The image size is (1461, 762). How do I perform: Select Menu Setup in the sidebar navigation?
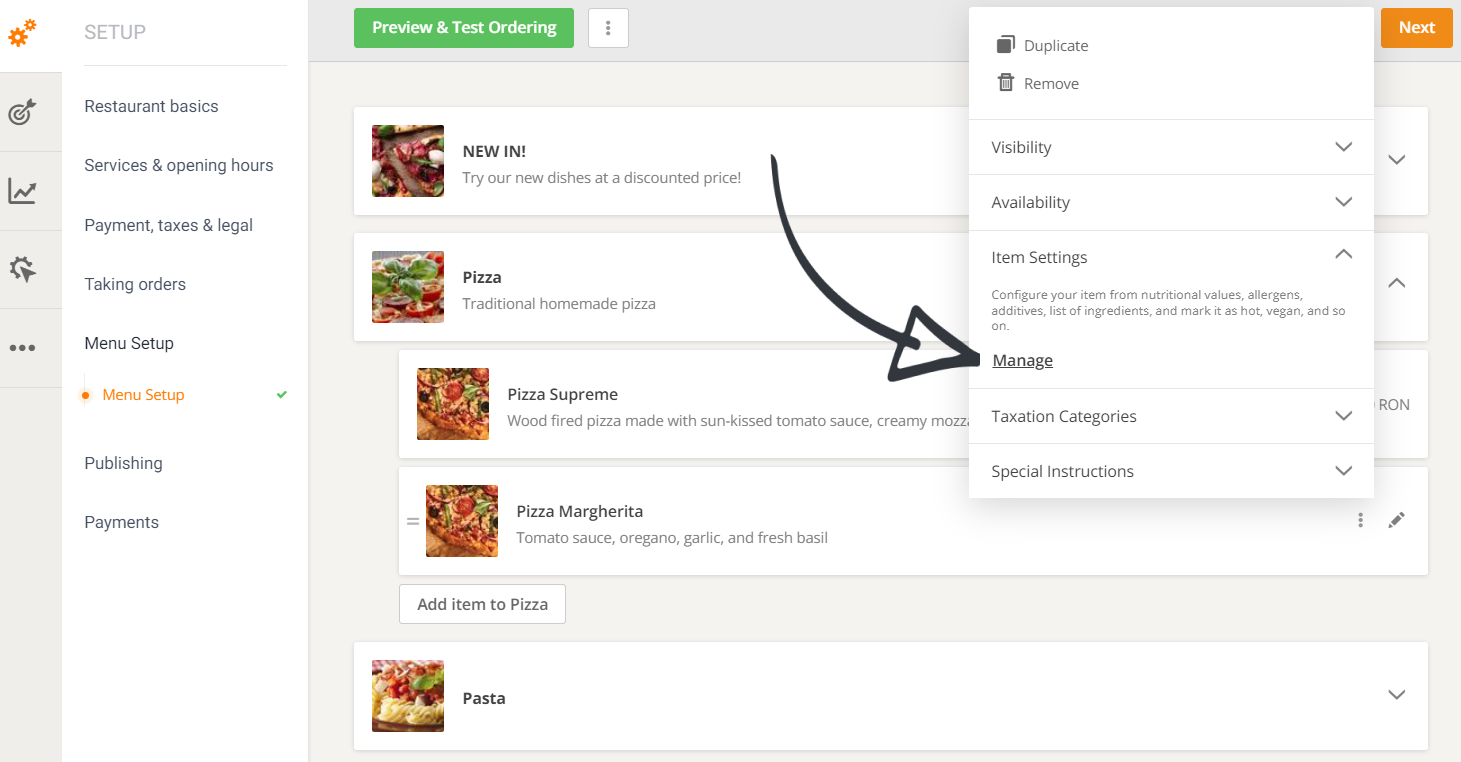pos(143,394)
